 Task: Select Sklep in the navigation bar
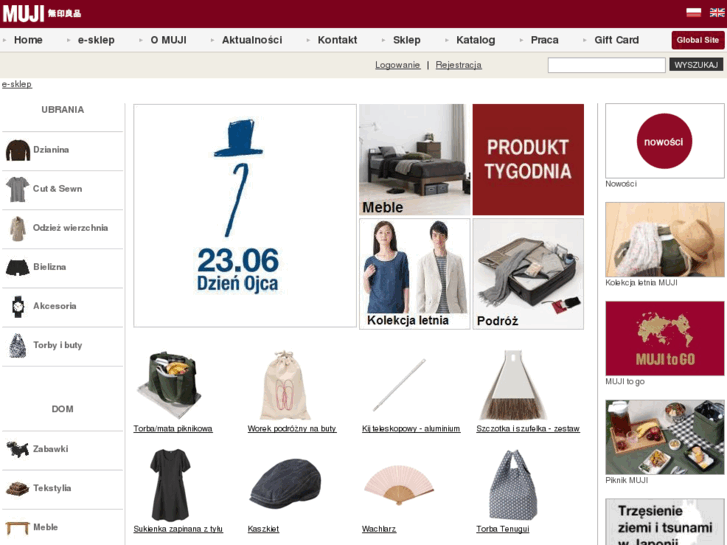pos(407,40)
